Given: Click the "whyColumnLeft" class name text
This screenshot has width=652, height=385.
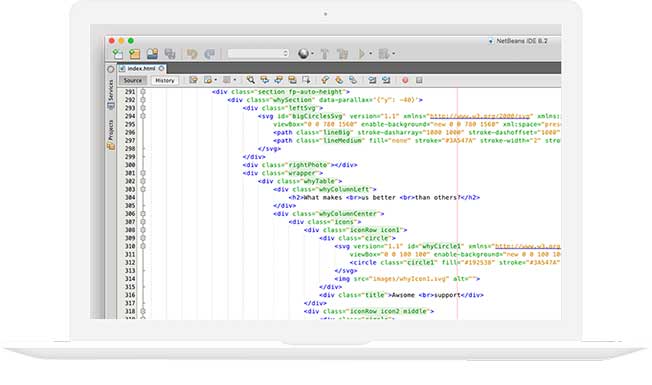Looking at the screenshot, I should (344, 189).
